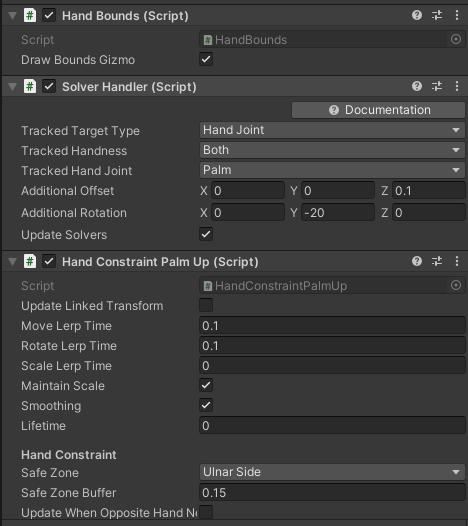Click the Move Lerp Time field

(x=332, y=325)
